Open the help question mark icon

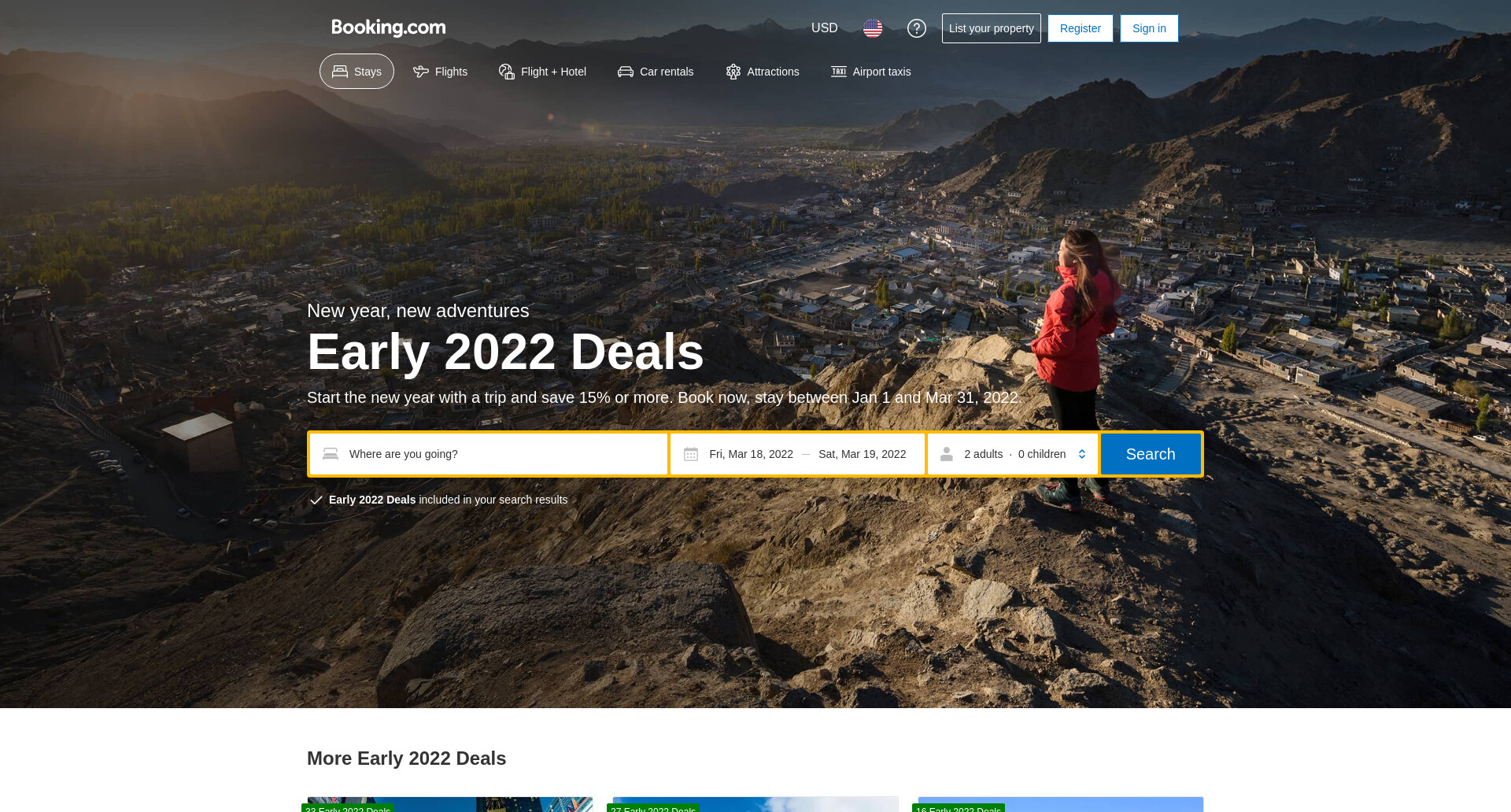(x=916, y=28)
